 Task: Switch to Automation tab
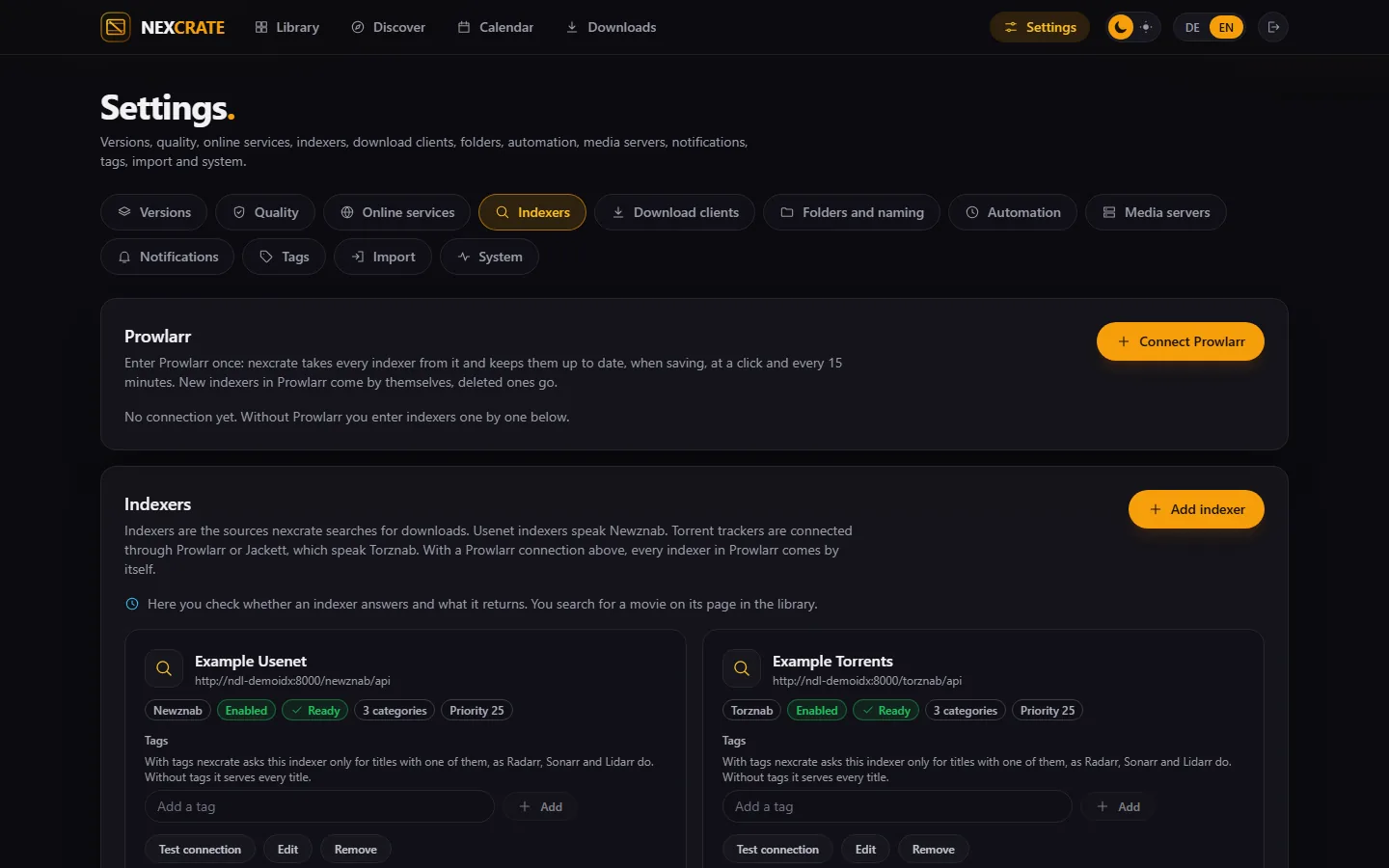[x=1013, y=212]
